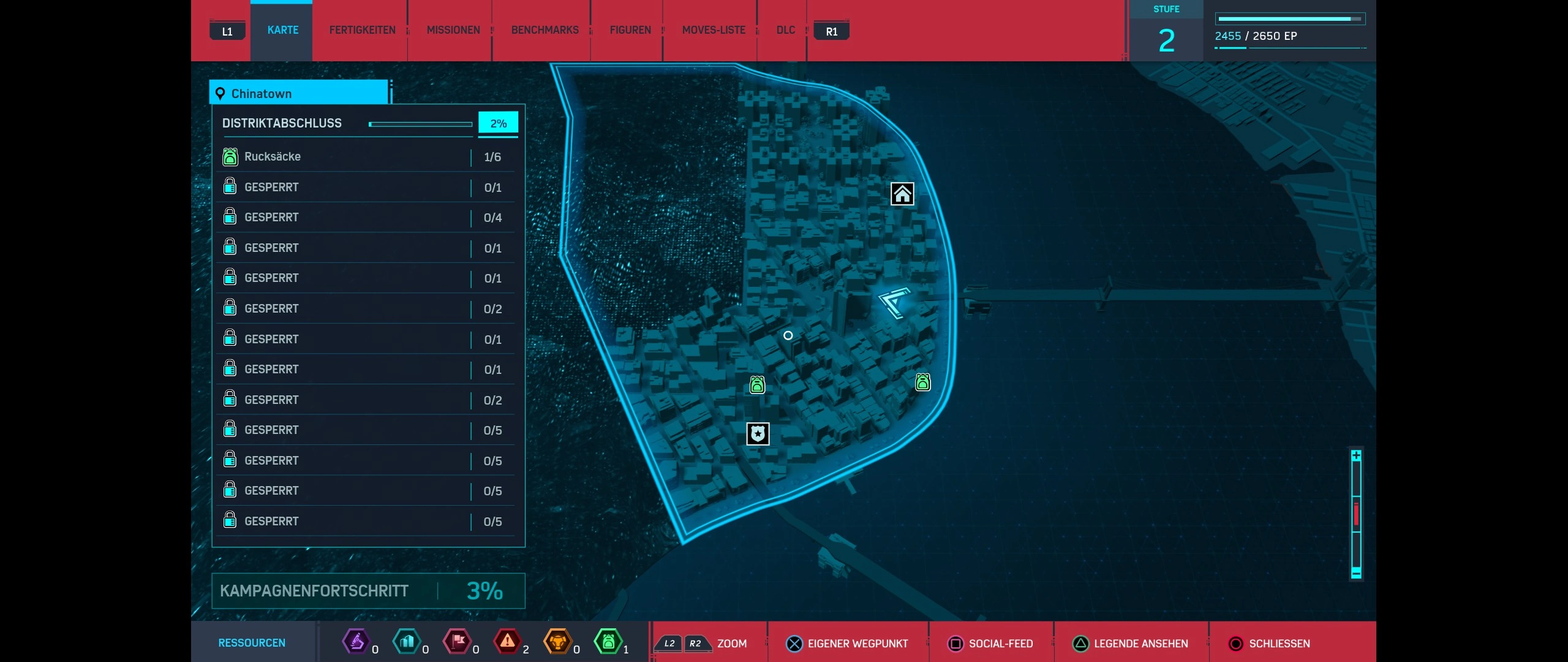Click the Chinatown district header

299,93
